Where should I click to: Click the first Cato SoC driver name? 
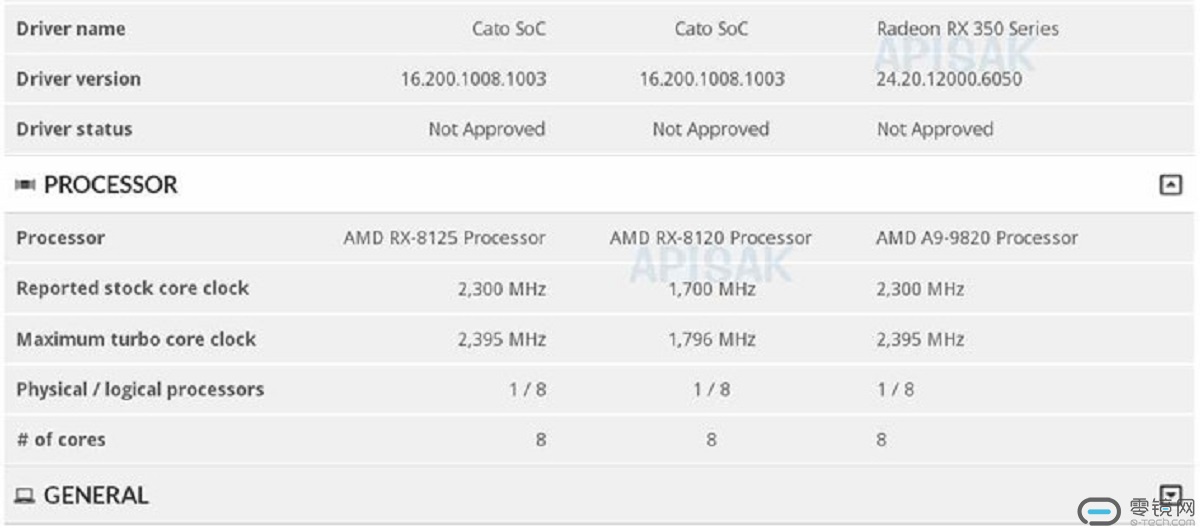tap(509, 29)
